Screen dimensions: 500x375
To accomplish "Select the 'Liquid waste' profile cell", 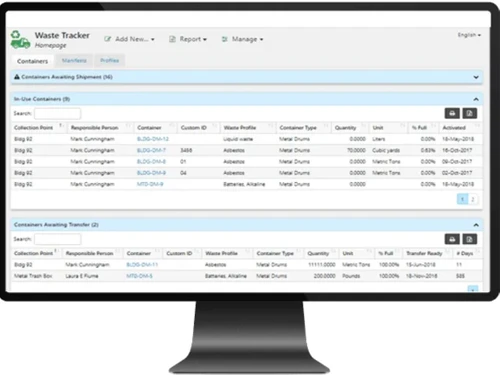I will click(238, 139).
